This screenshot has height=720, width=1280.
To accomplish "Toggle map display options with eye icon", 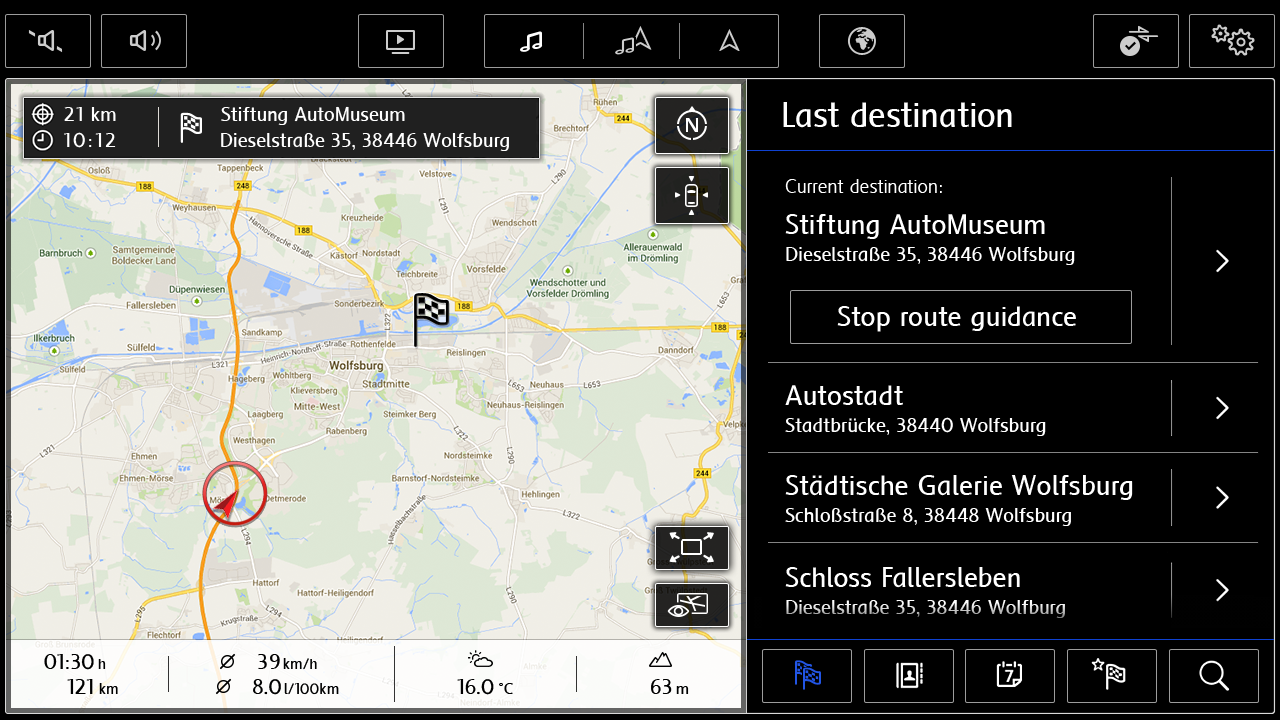I will [691, 604].
